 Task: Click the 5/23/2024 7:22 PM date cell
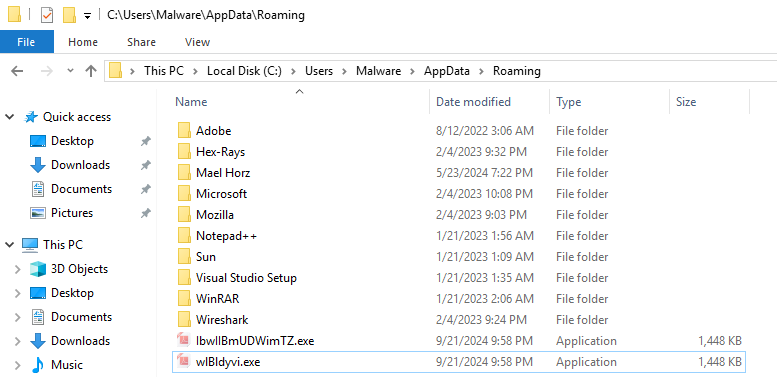(x=484, y=173)
